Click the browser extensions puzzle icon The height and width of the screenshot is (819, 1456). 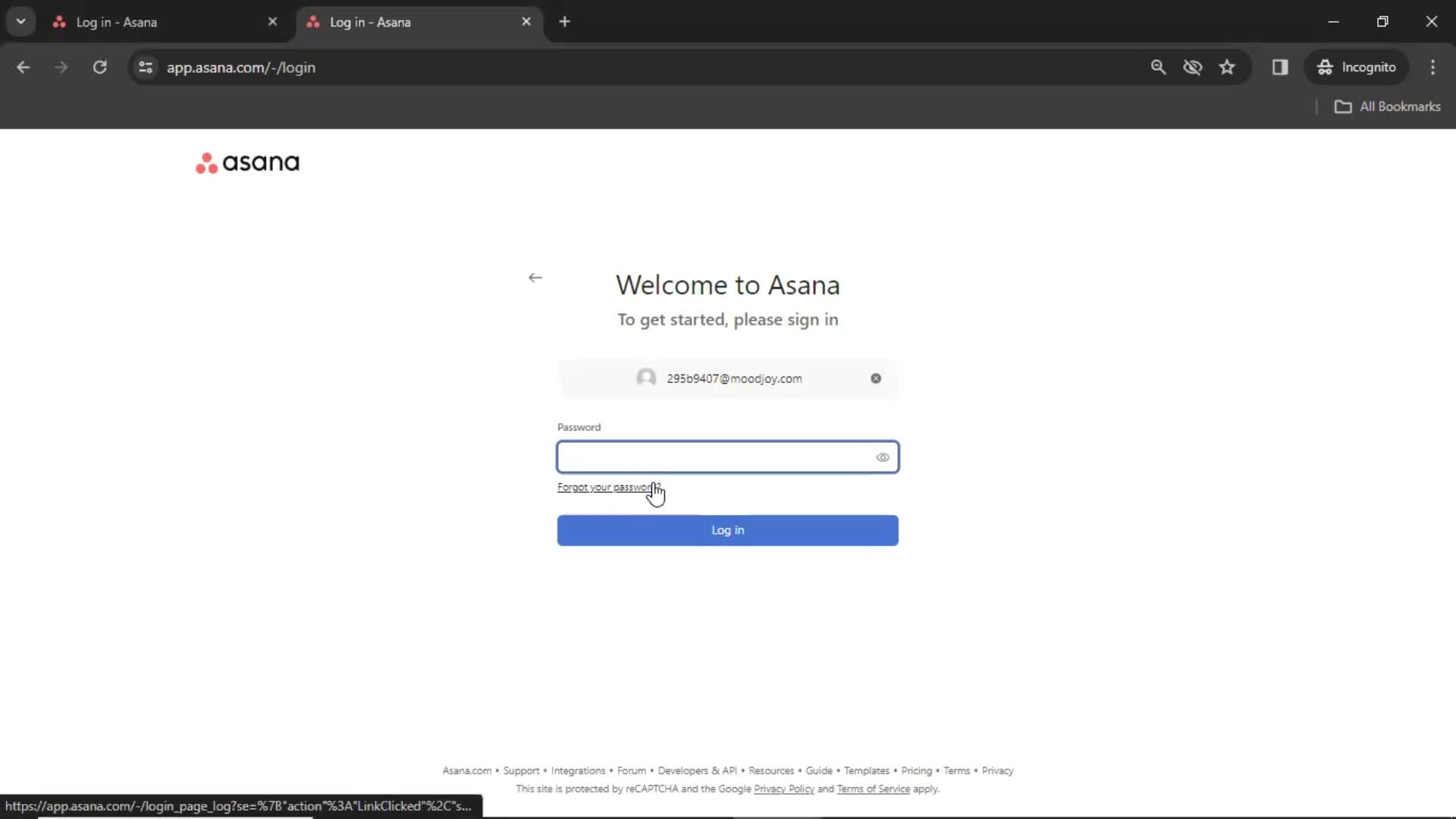click(1281, 67)
